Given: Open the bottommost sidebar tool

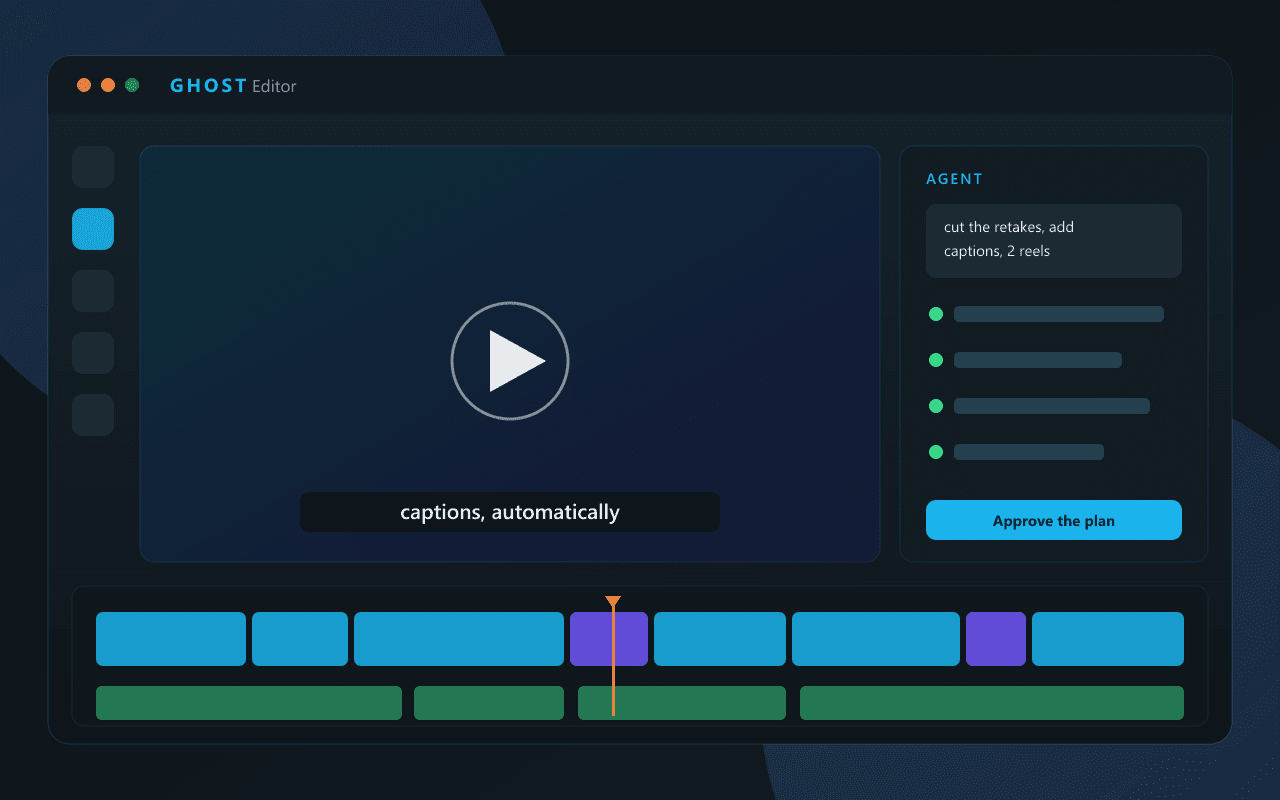Looking at the screenshot, I should 93,415.
